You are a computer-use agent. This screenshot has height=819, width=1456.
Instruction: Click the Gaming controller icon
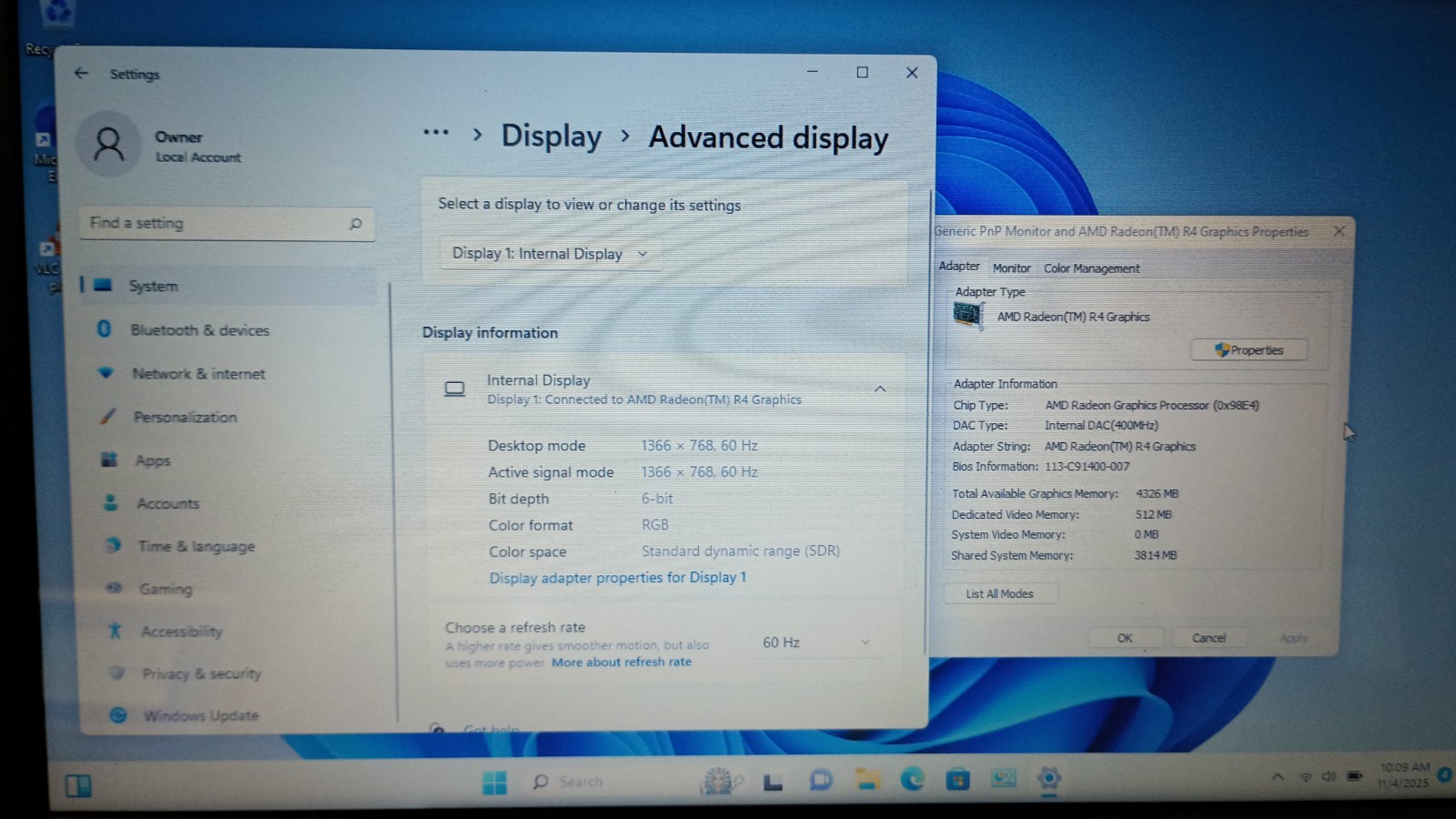point(114,588)
